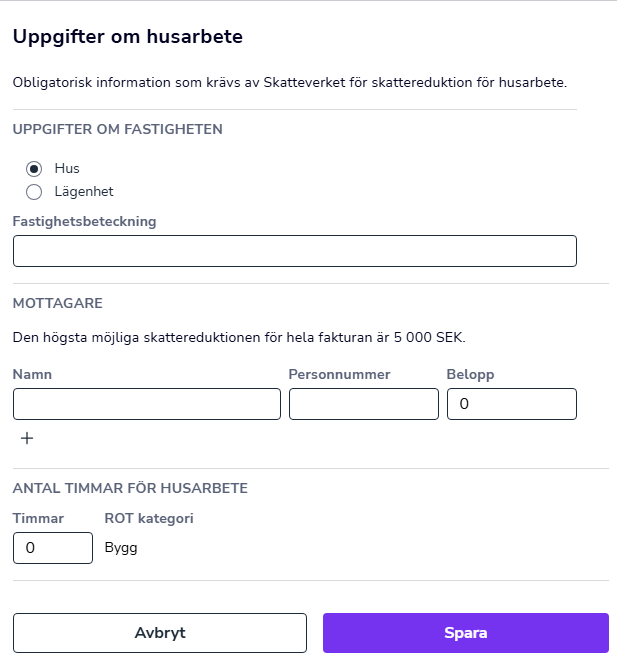
Task: Click into the Personnummer field
Action: tap(364, 404)
